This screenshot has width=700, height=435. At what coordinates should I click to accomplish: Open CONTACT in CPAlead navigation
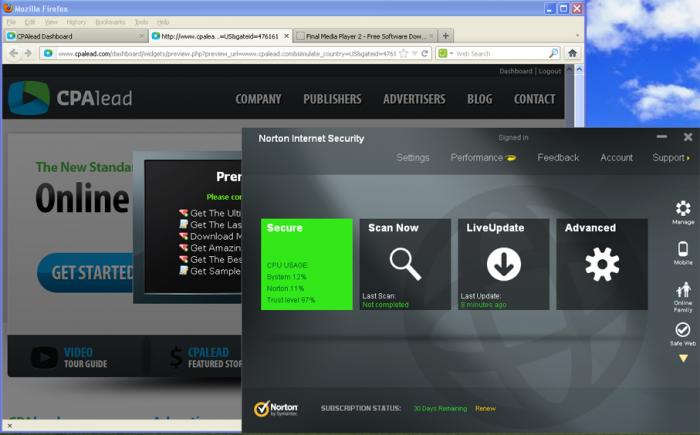tap(534, 99)
